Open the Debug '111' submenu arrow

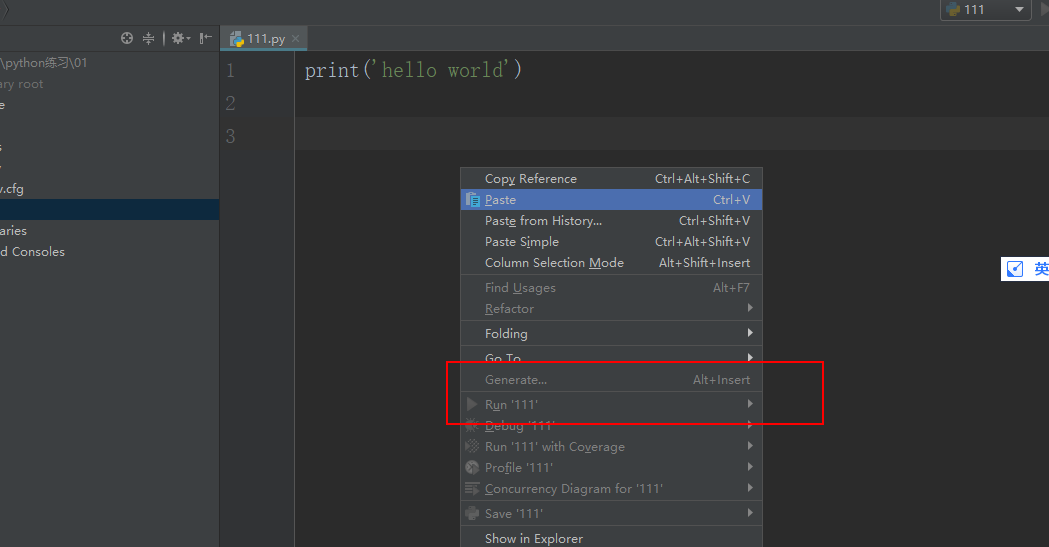pos(750,425)
